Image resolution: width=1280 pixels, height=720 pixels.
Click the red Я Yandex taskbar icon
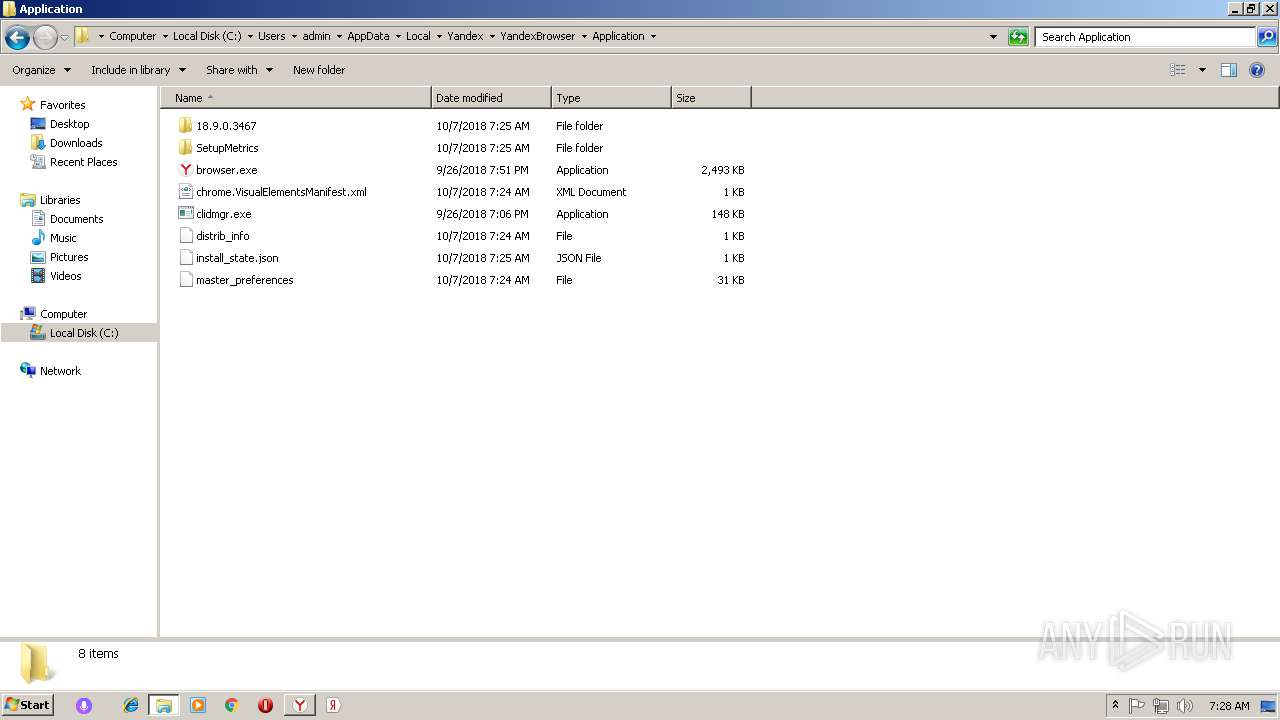tap(333, 705)
